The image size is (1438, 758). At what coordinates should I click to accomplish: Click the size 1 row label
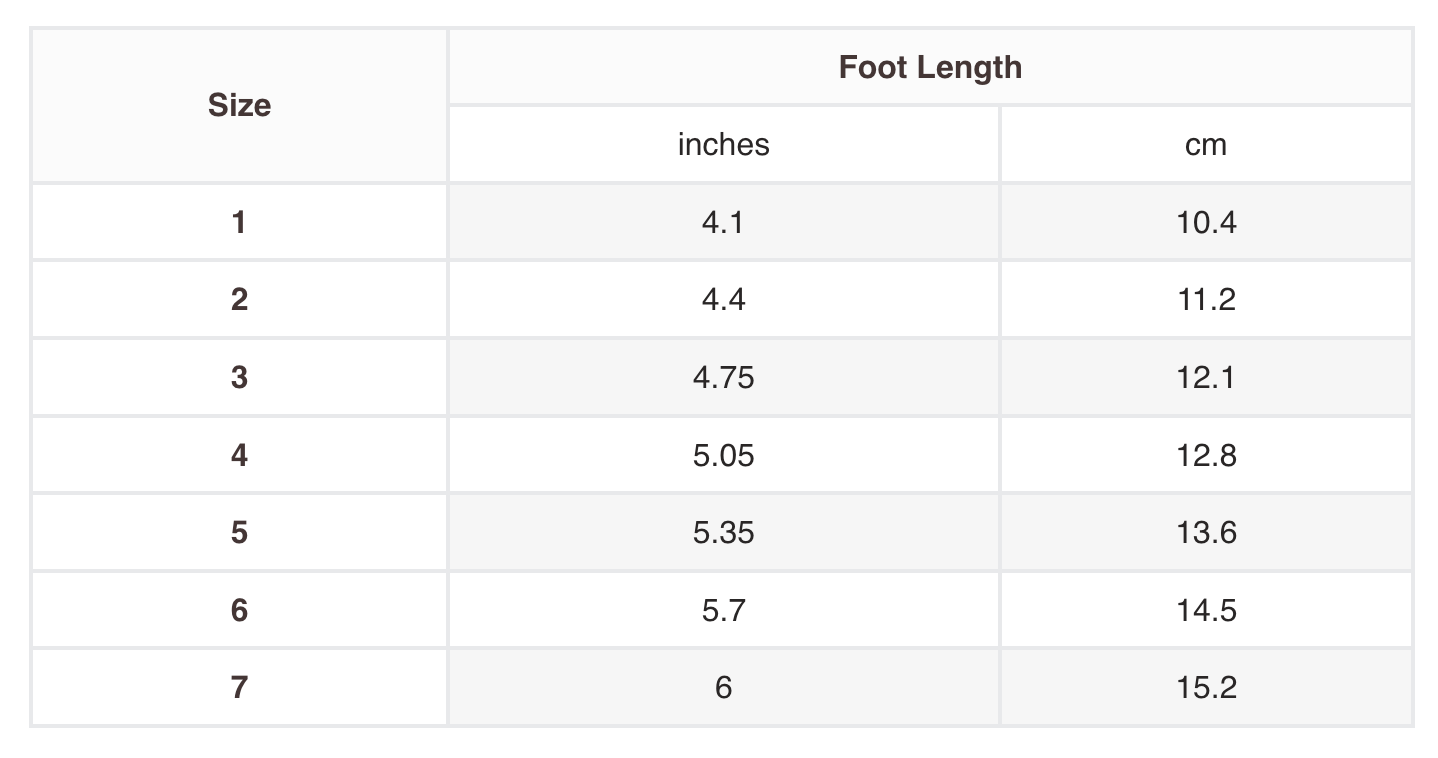click(x=239, y=222)
